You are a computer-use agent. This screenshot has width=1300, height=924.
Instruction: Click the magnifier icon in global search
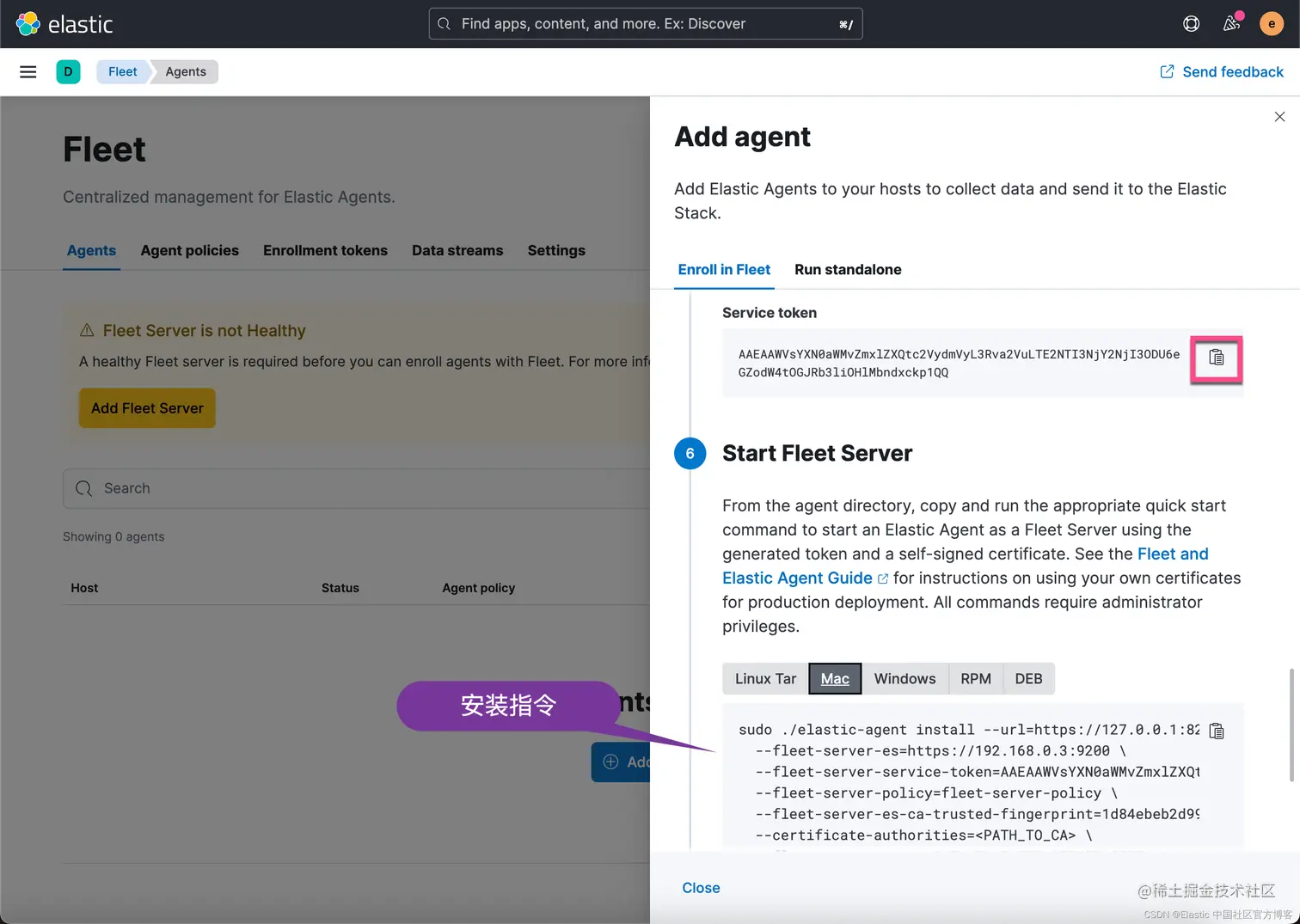pyautogui.click(x=444, y=24)
